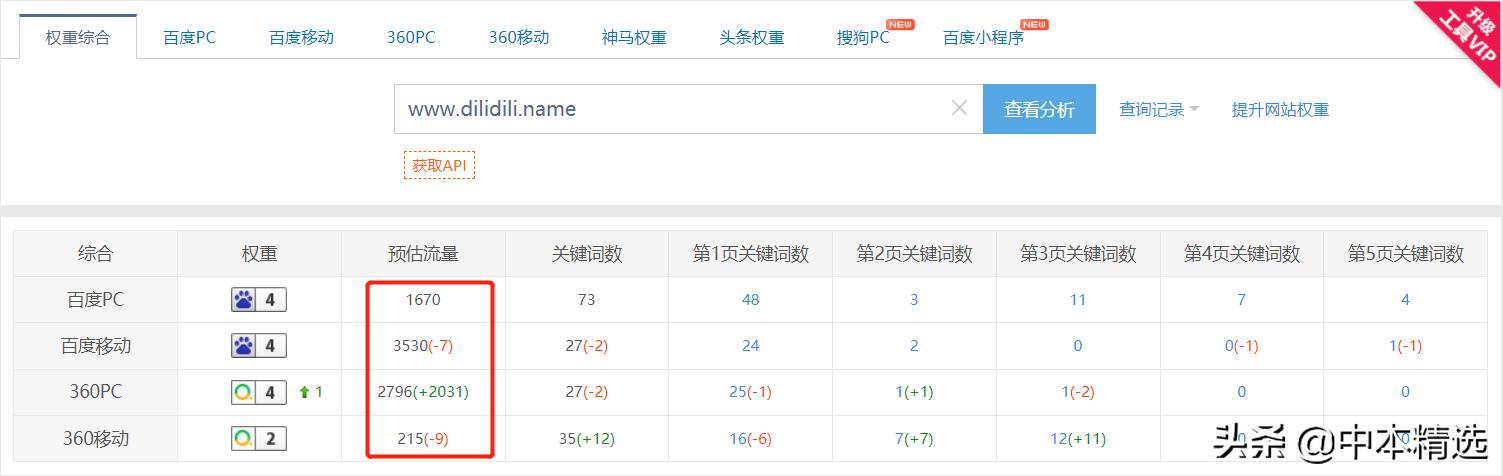Open the 360PC weight badge

click(259, 392)
